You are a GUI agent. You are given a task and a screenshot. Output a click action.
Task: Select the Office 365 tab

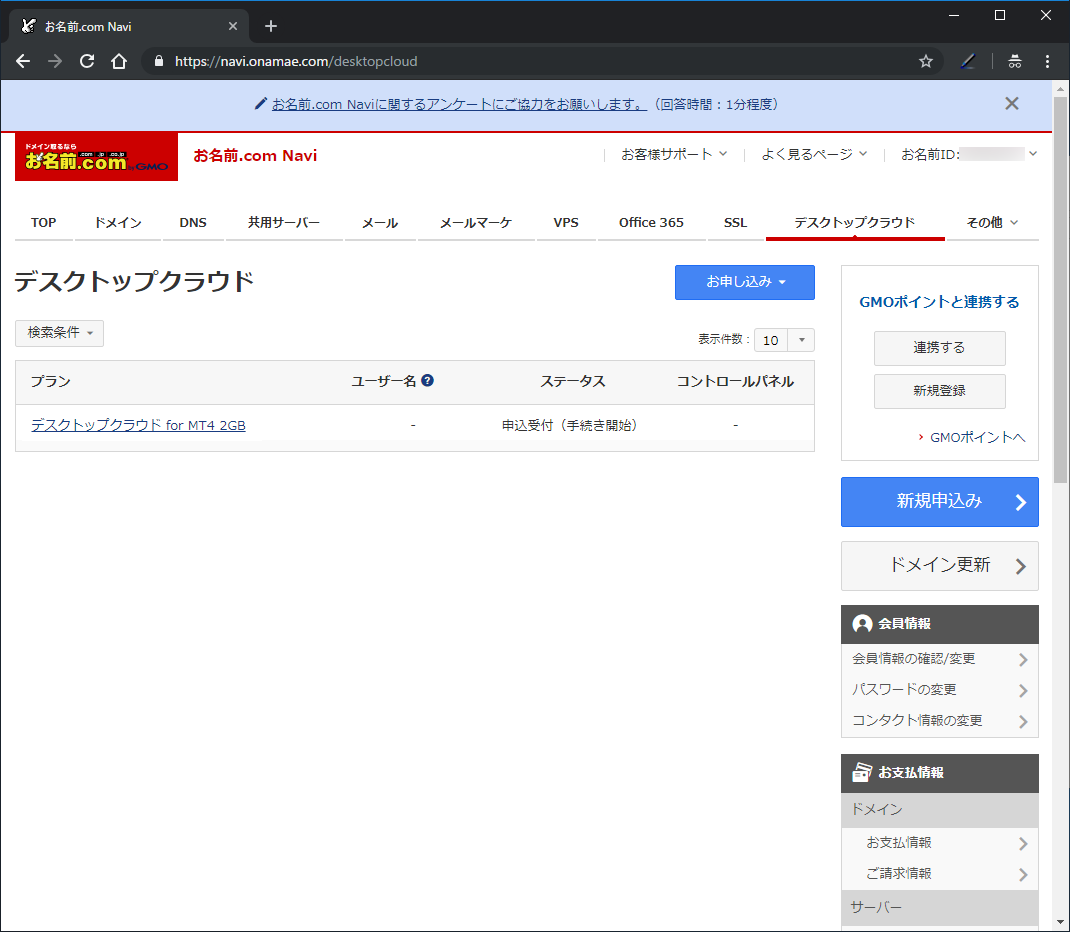coord(651,222)
